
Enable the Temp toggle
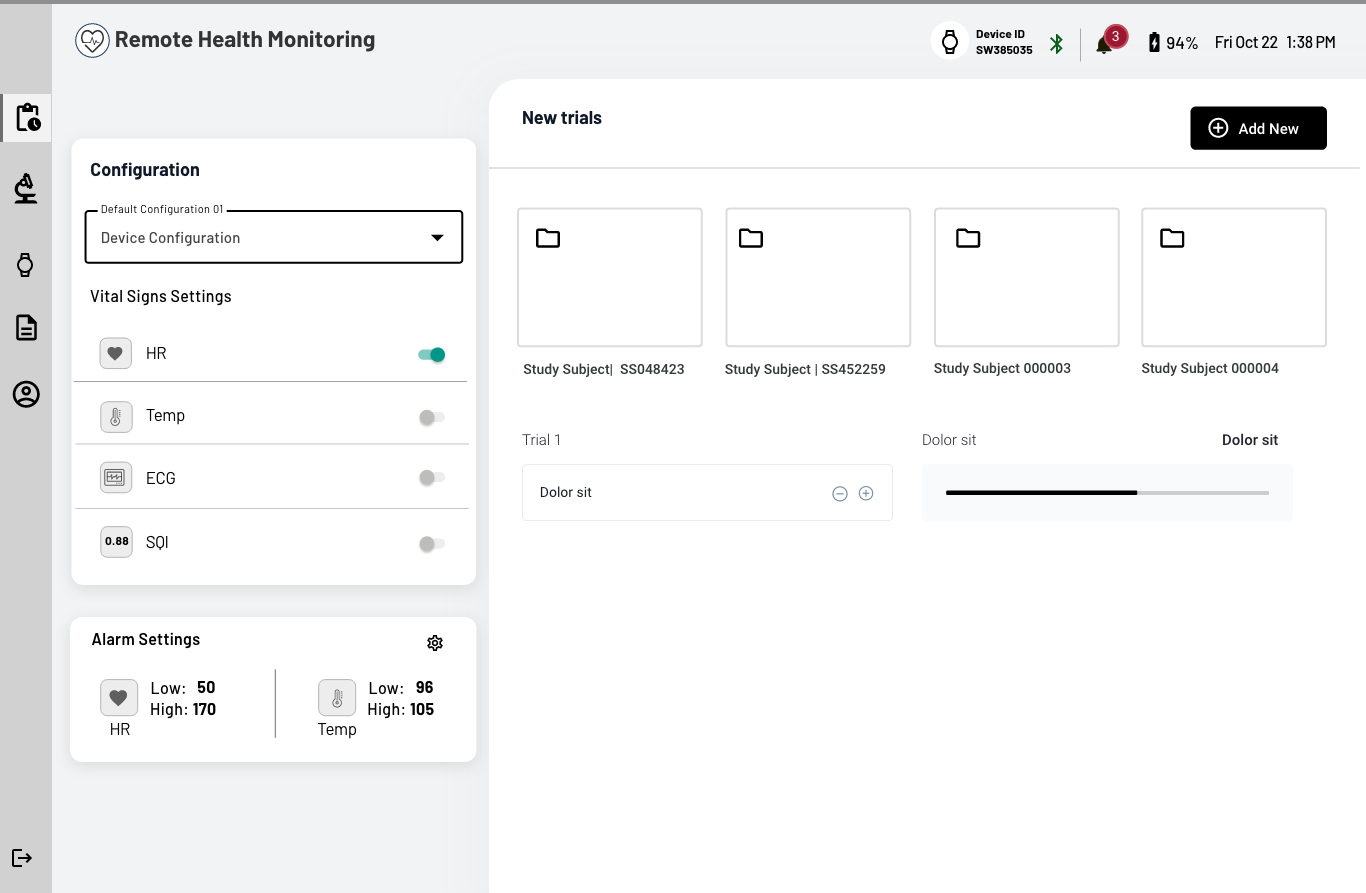432,417
